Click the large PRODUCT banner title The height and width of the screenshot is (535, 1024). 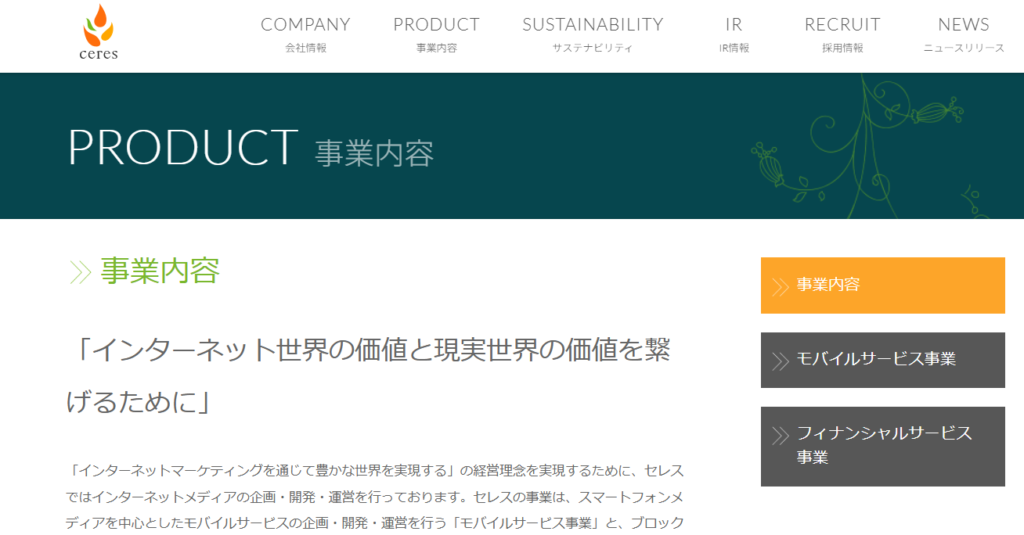coord(183,147)
